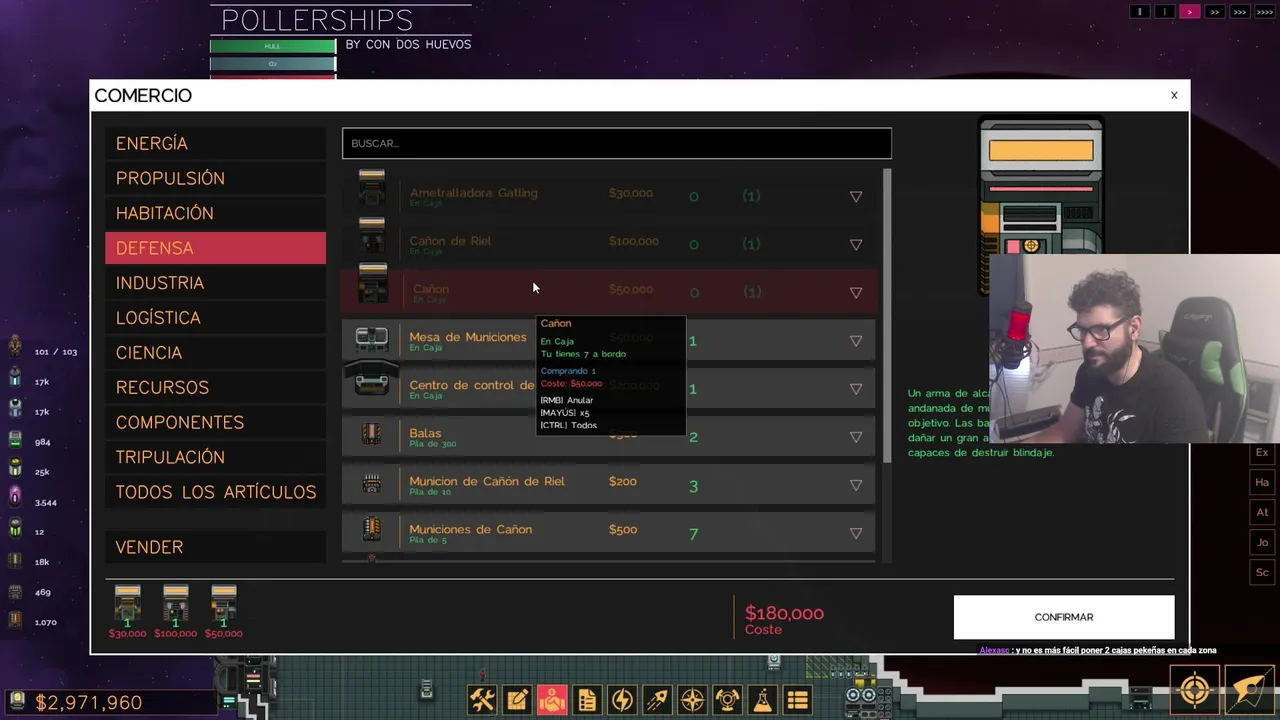Expand the Balas row arrow
The width and height of the screenshot is (1280, 720).
(x=856, y=437)
